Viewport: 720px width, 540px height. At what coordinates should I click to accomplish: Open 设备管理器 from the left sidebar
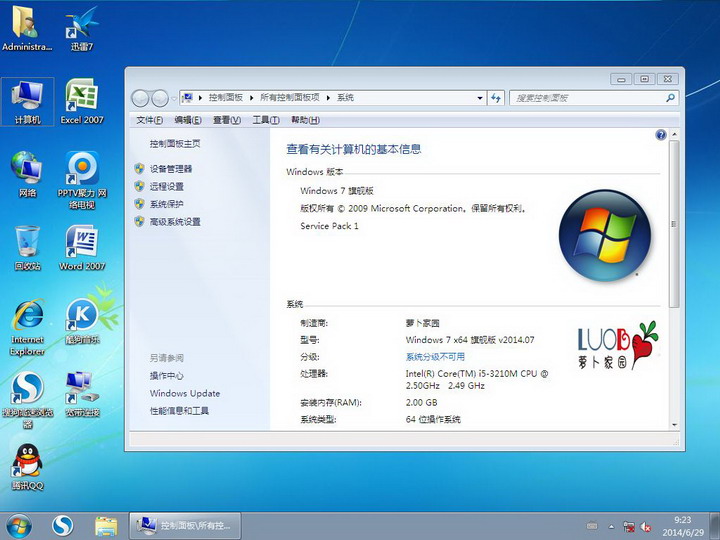(171, 169)
